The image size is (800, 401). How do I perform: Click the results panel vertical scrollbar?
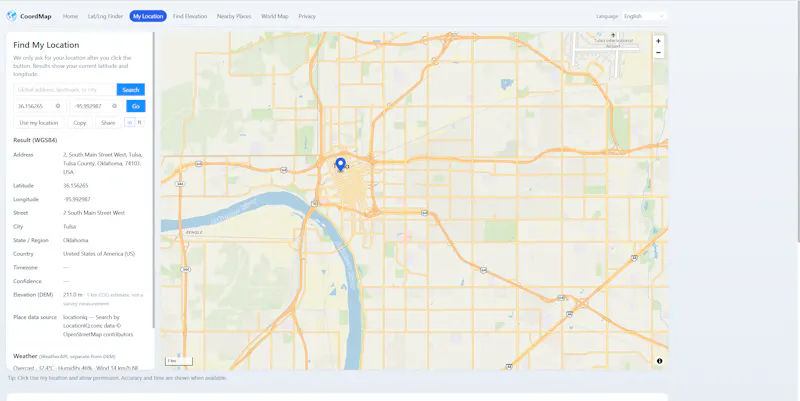(153, 181)
